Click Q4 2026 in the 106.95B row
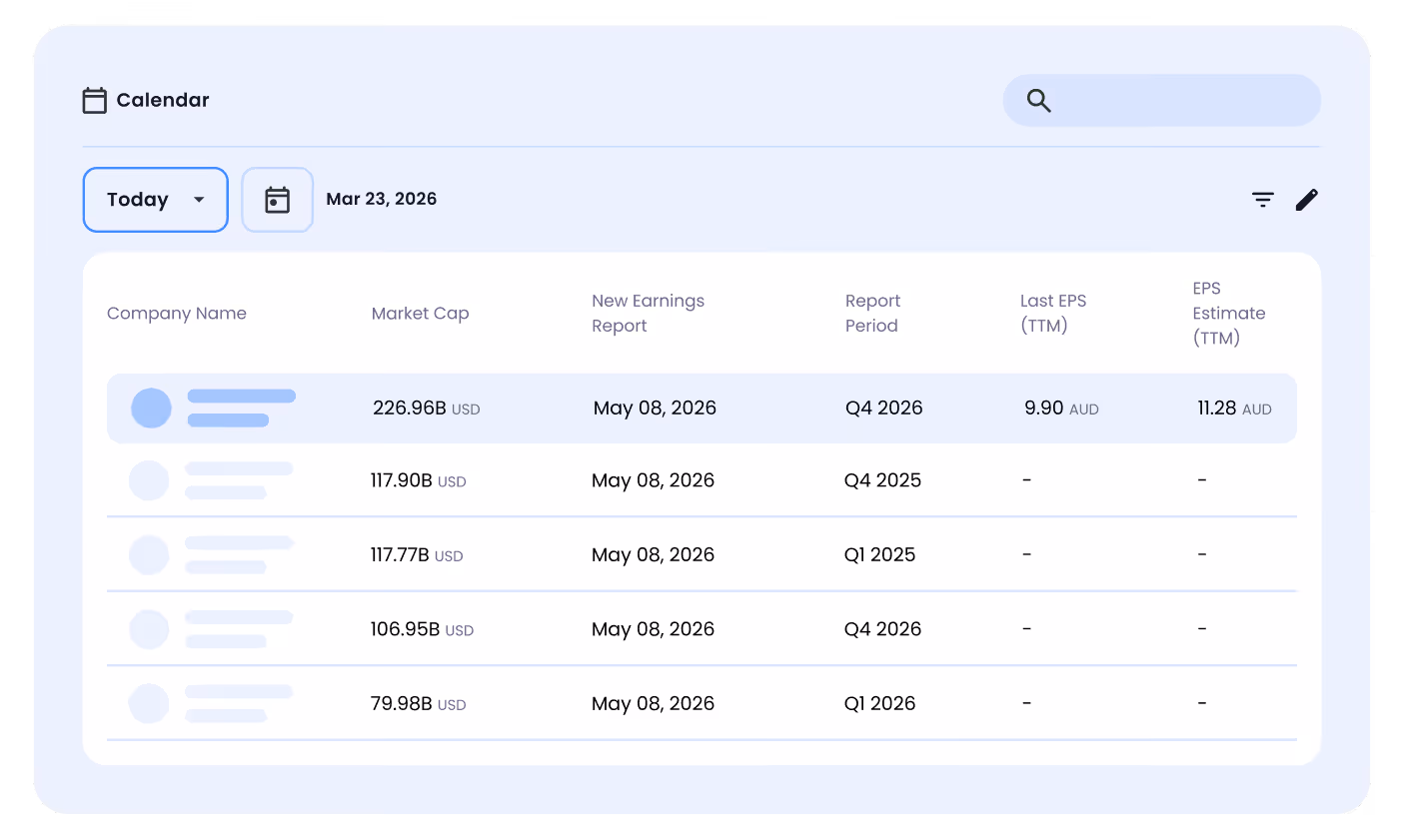The height and width of the screenshot is (840, 1404). pos(882,629)
